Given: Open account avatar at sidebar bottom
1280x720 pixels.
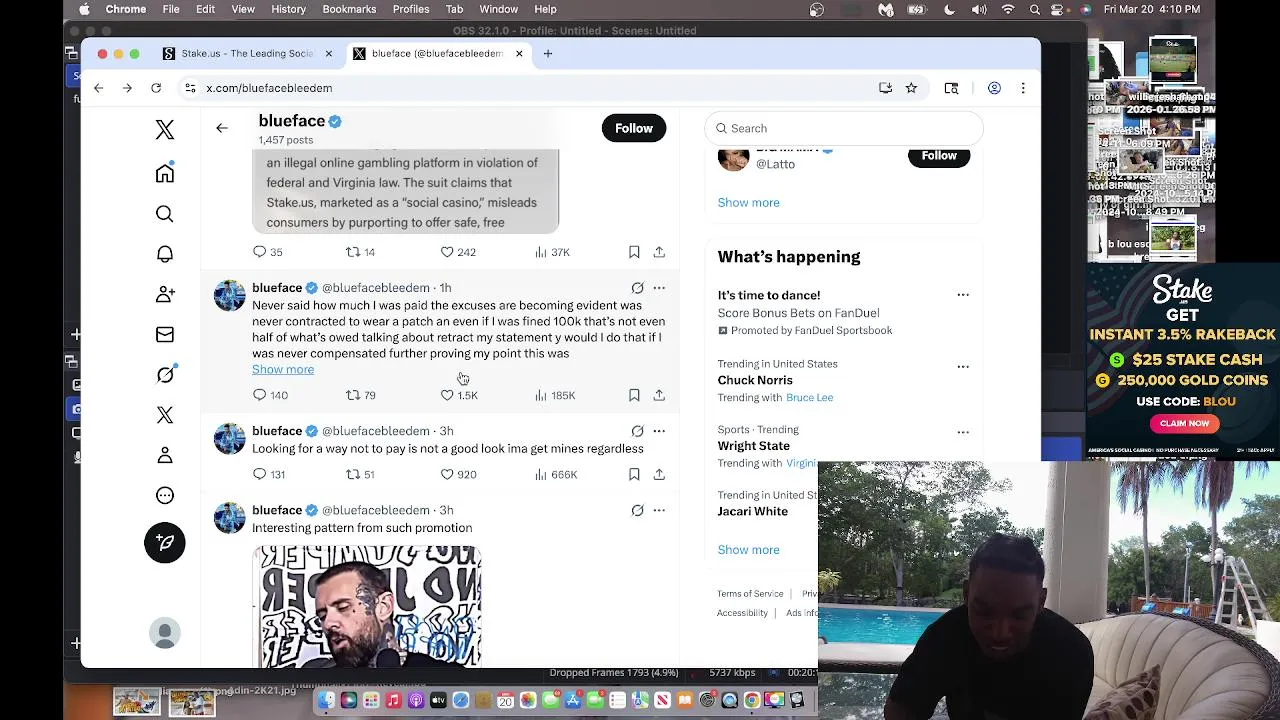Looking at the screenshot, I should click(x=165, y=633).
